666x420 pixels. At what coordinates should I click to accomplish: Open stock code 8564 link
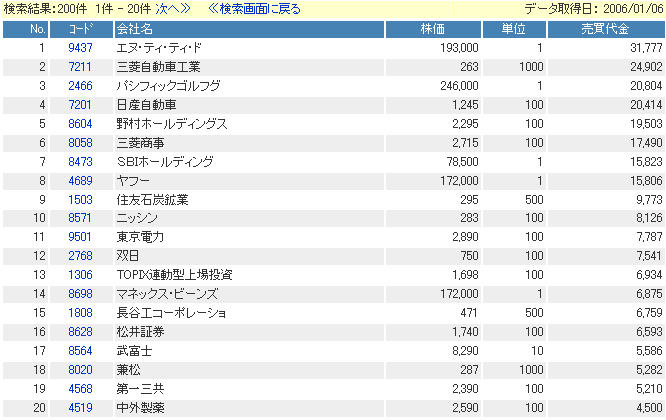coord(80,351)
